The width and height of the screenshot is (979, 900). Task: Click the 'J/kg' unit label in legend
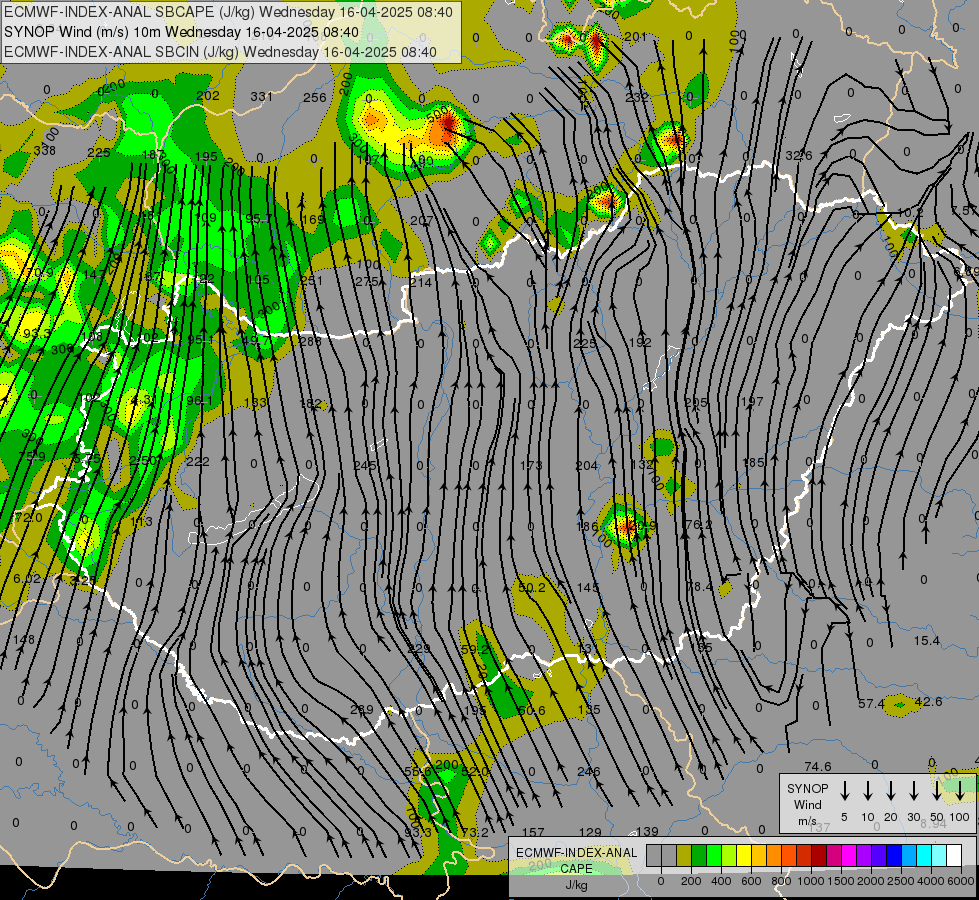point(576,885)
